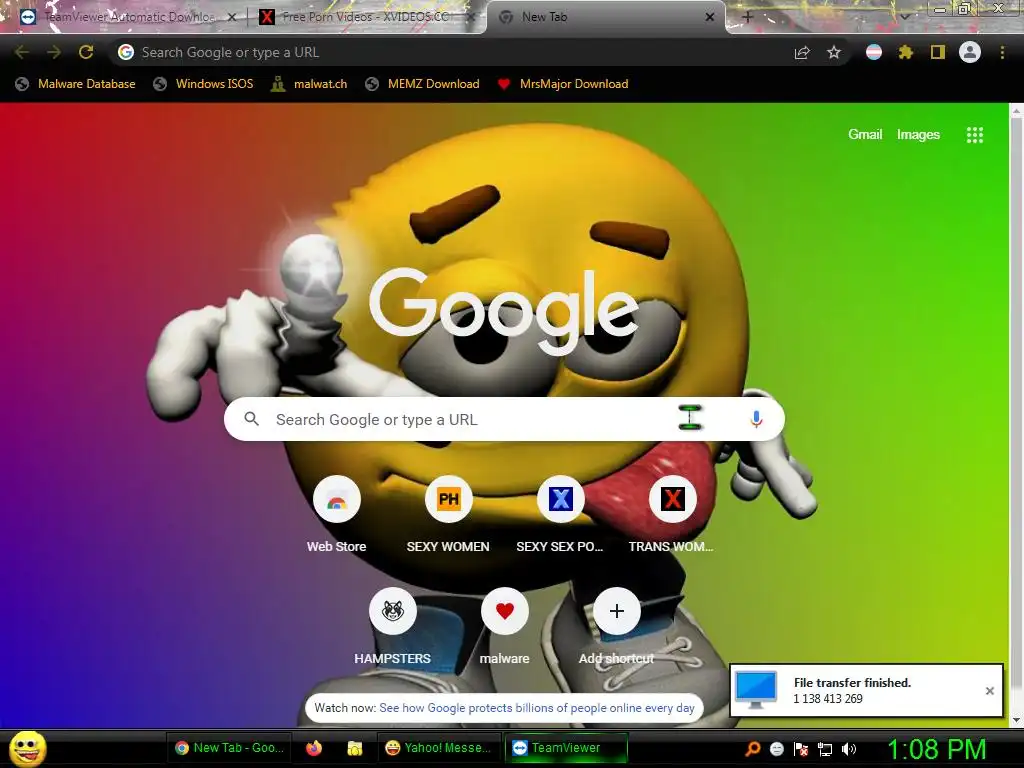Click the forward navigation arrow
The image size is (1024, 768).
coord(54,52)
